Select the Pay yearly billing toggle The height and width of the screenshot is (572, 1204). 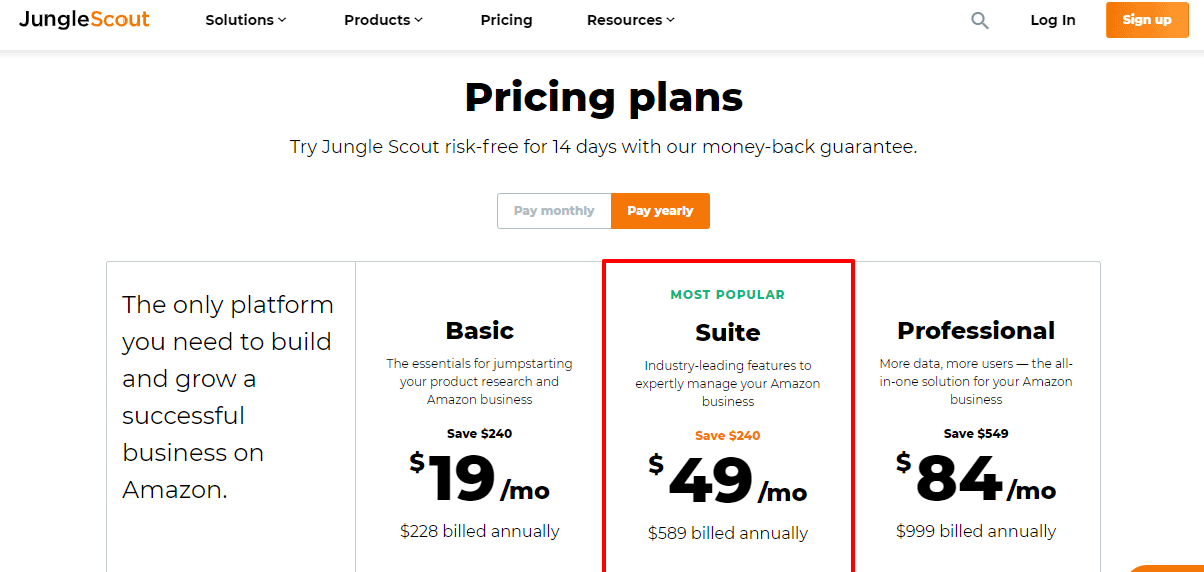click(x=660, y=211)
